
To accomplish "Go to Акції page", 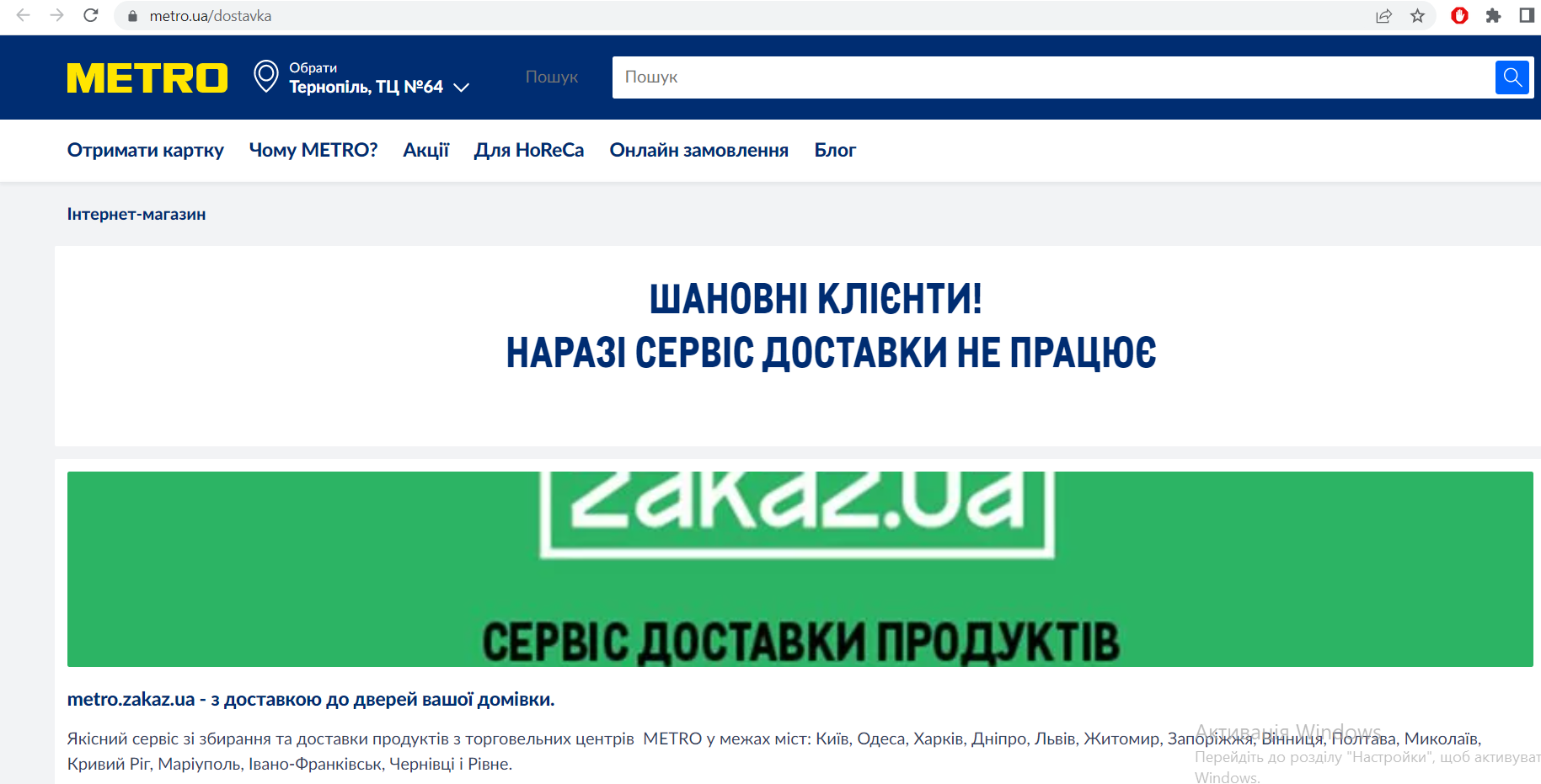I will click(x=425, y=151).
